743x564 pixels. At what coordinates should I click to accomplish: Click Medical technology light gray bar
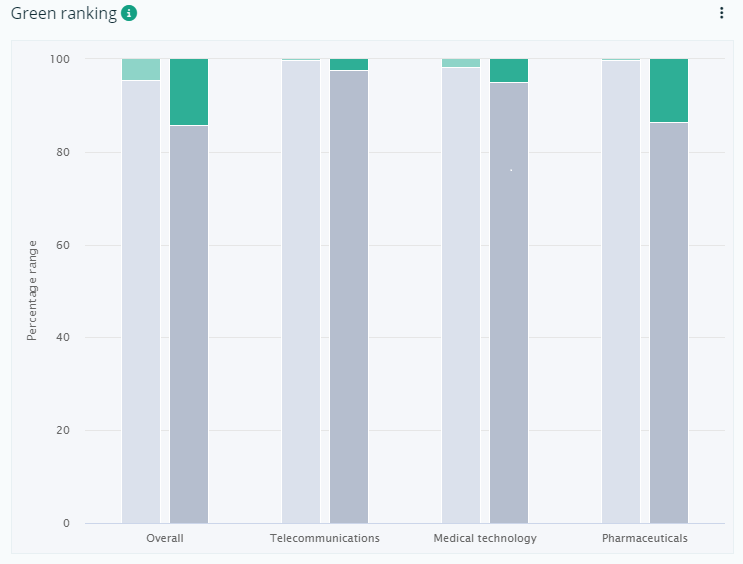click(x=461, y=295)
